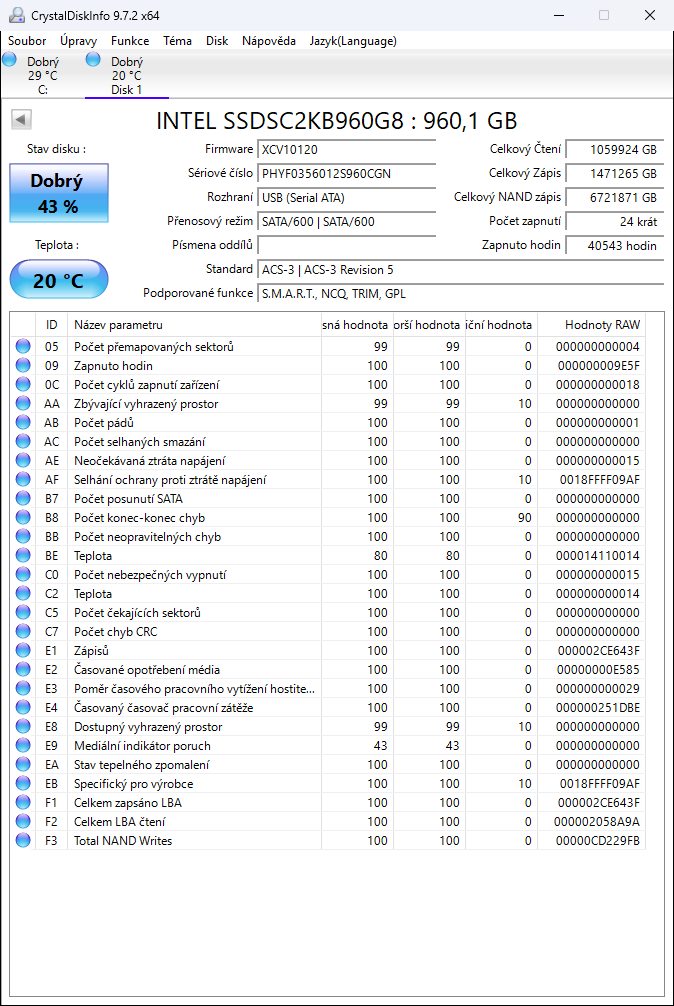
Task: Click the Dobrý 43 % health status button
Action: tap(59, 193)
